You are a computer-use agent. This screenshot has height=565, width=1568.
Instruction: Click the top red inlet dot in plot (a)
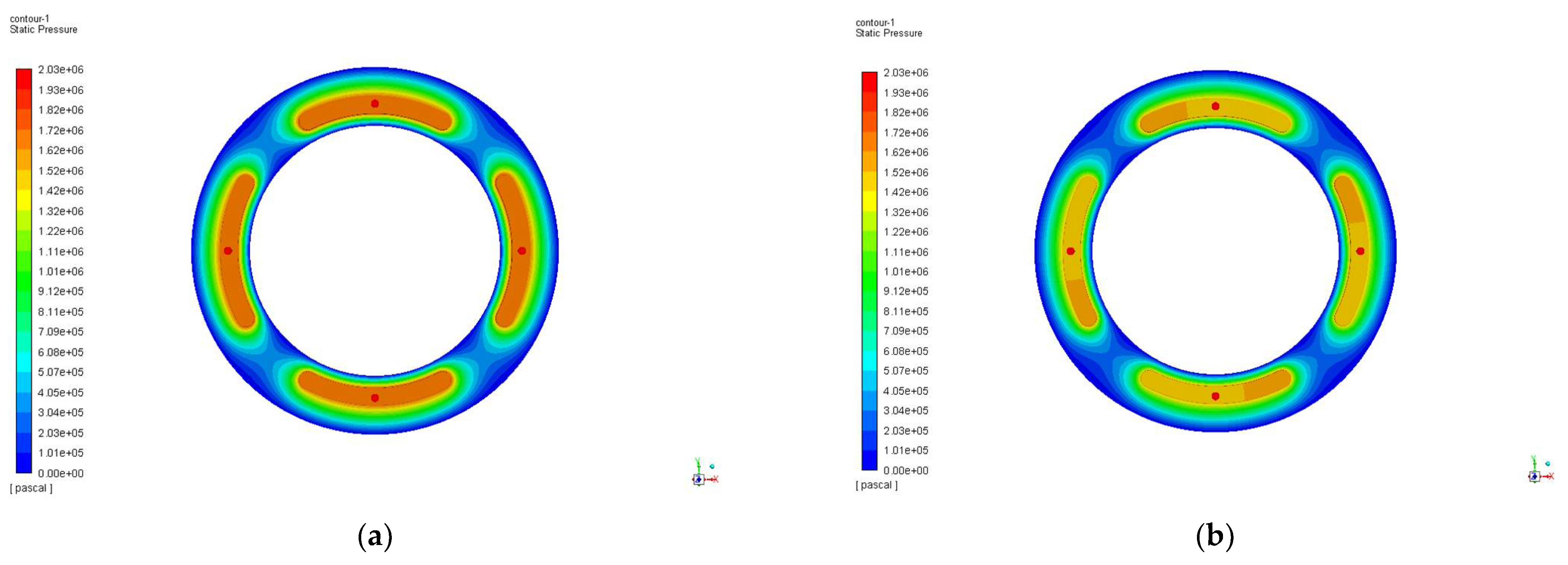[x=375, y=103]
